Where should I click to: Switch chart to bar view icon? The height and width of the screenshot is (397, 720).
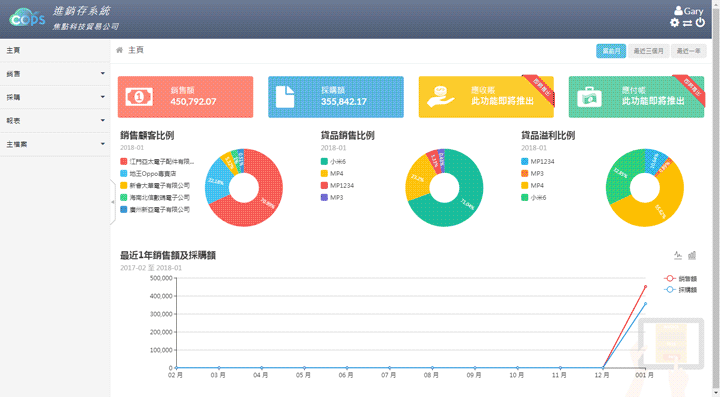(x=692, y=255)
